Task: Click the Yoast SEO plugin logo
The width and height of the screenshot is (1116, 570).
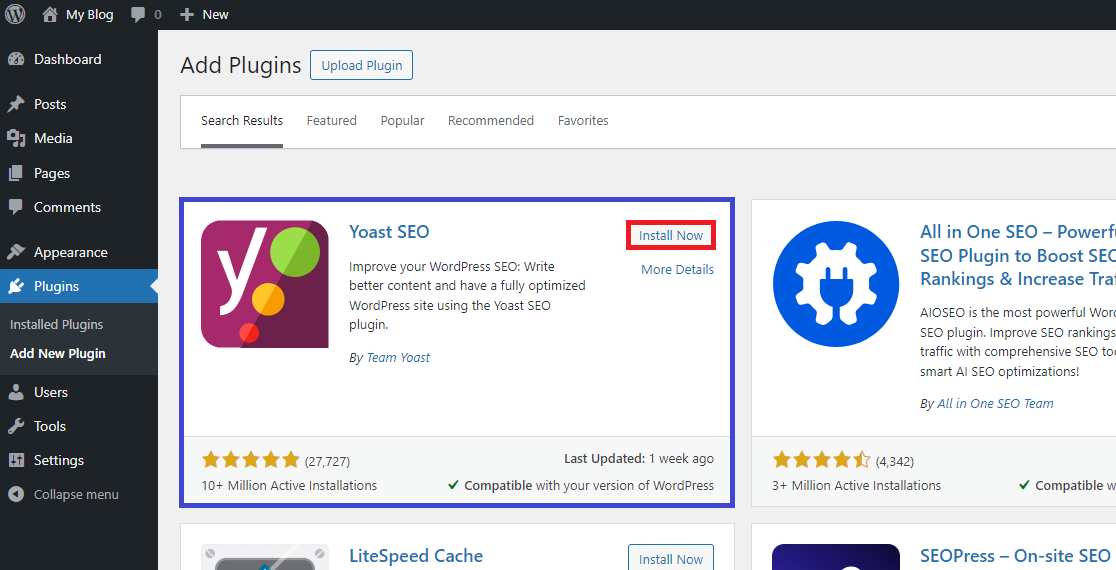Action: pyautogui.click(x=265, y=284)
